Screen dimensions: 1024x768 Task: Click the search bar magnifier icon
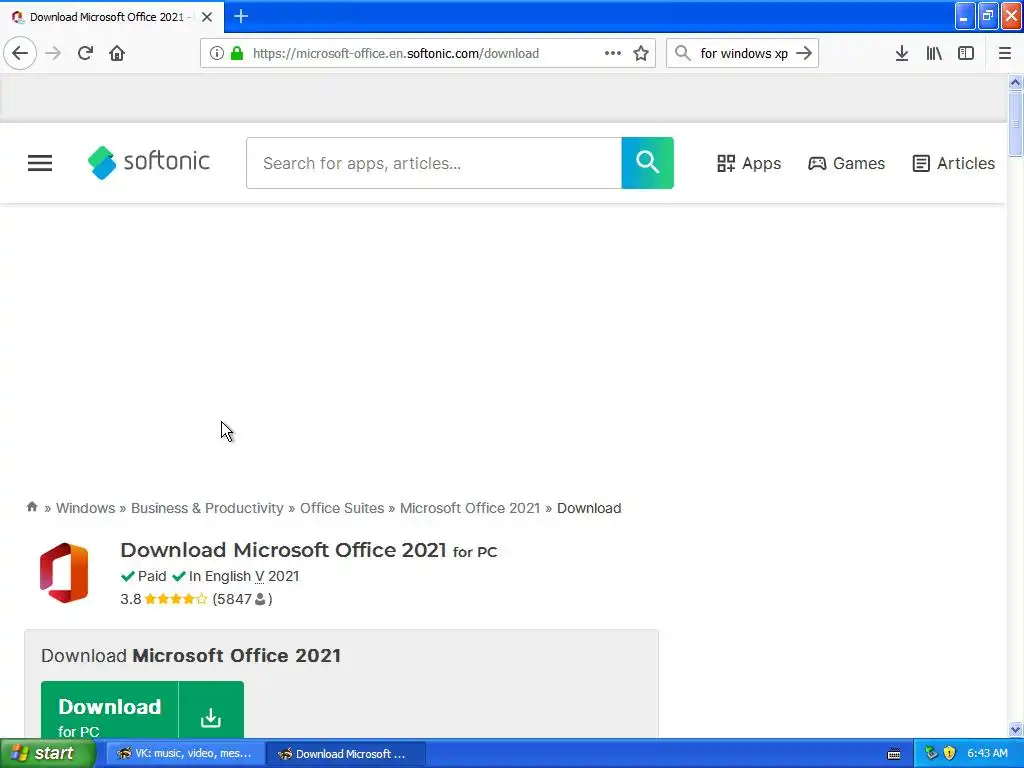682,53
